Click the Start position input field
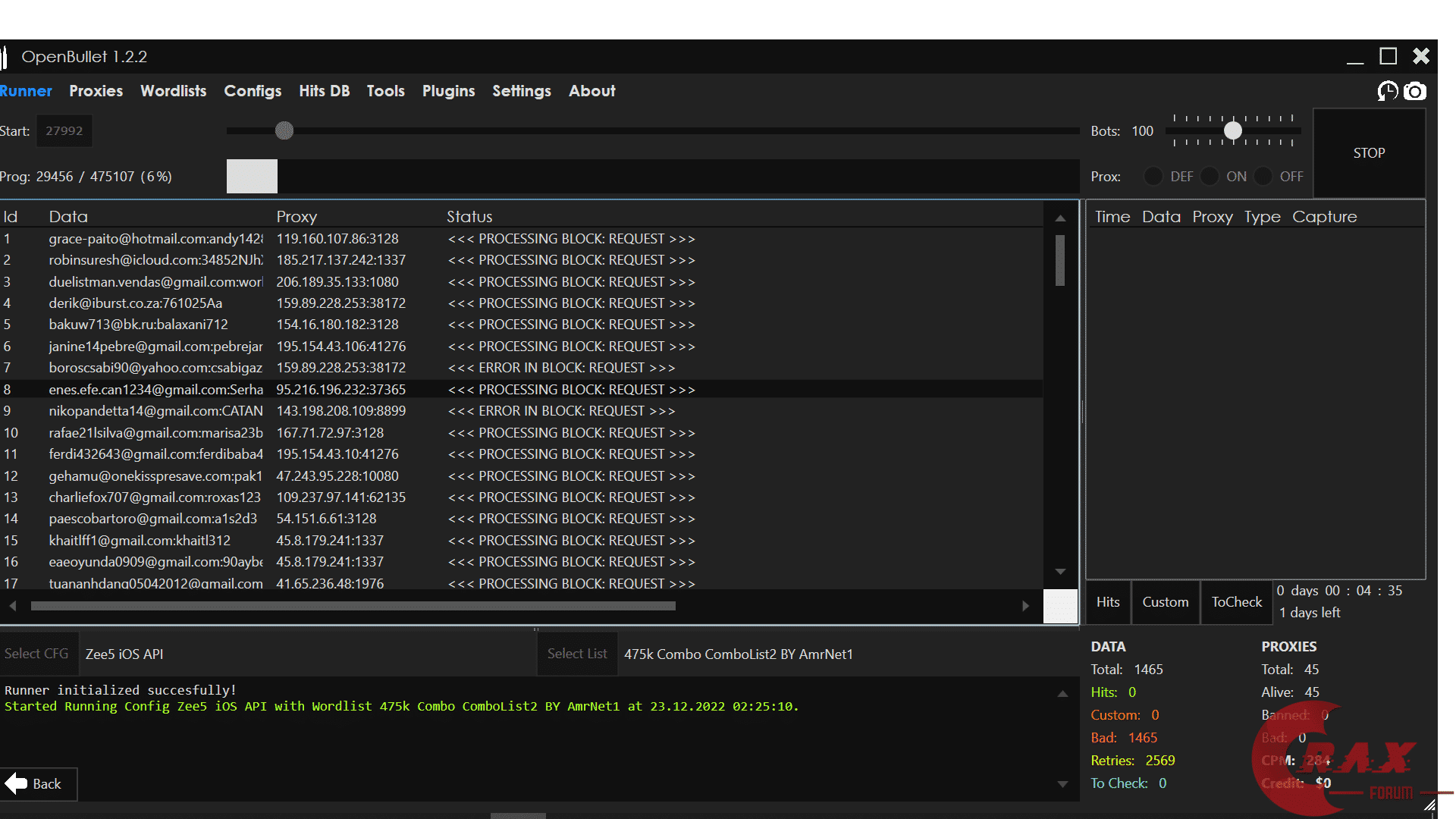1456x819 pixels. click(64, 131)
